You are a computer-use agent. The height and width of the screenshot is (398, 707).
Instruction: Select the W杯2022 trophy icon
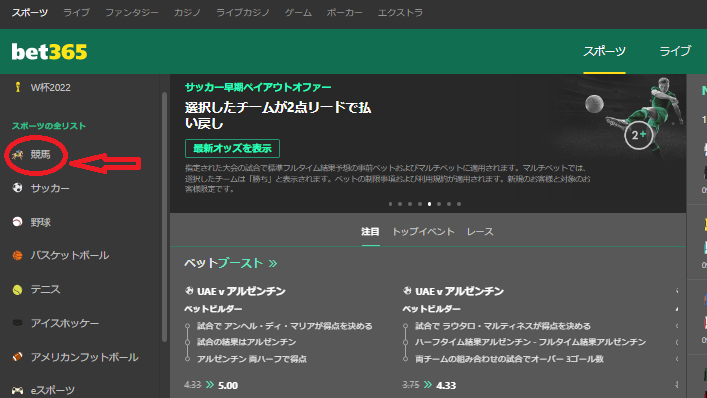[18, 87]
